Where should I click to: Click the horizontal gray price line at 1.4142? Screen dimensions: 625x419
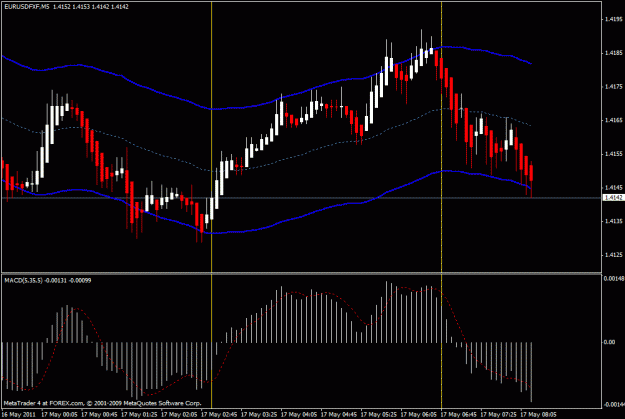[x=301, y=198]
